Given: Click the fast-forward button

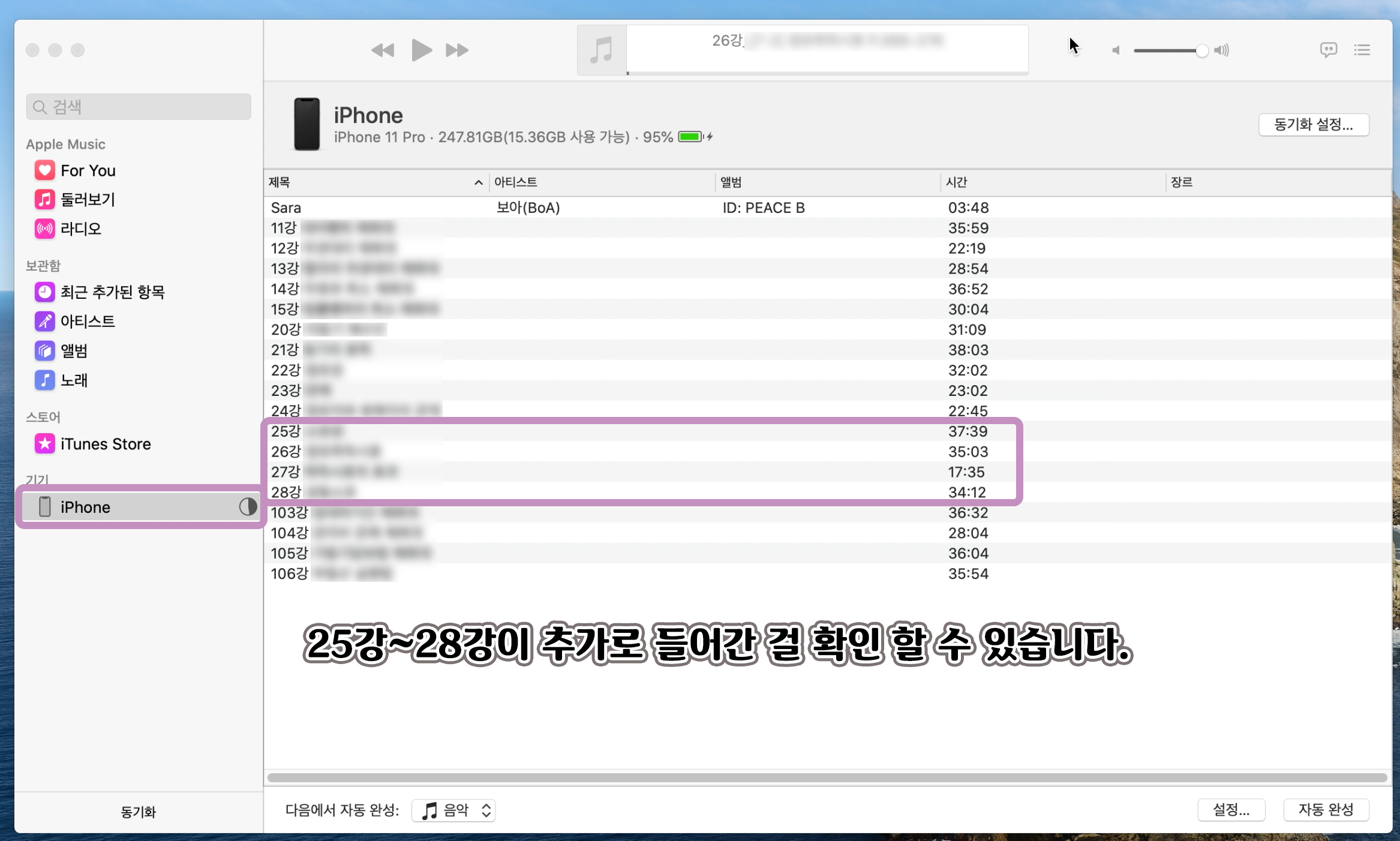Looking at the screenshot, I should point(457,50).
